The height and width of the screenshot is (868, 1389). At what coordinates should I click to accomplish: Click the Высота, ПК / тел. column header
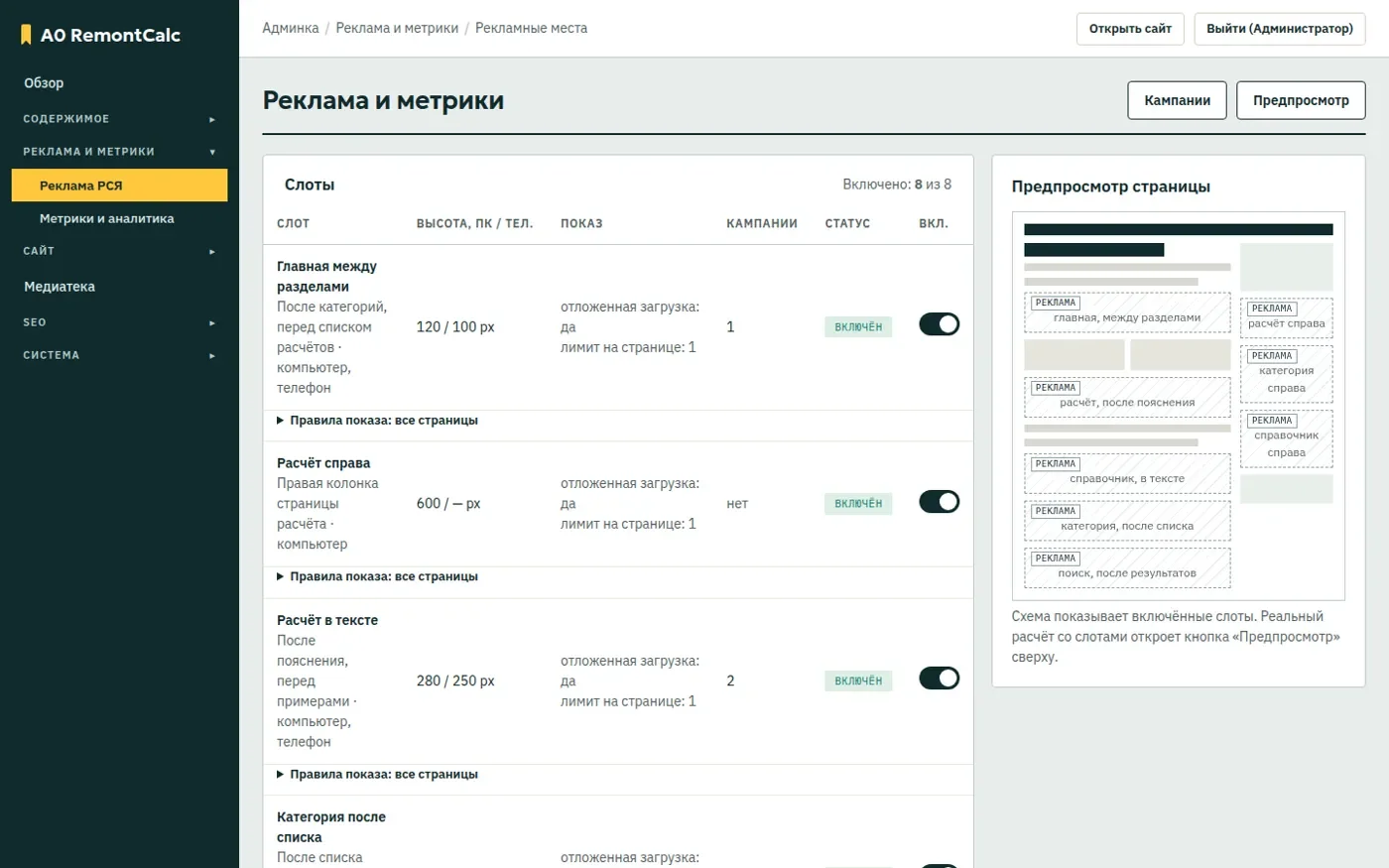pyautogui.click(x=474, y=223)
